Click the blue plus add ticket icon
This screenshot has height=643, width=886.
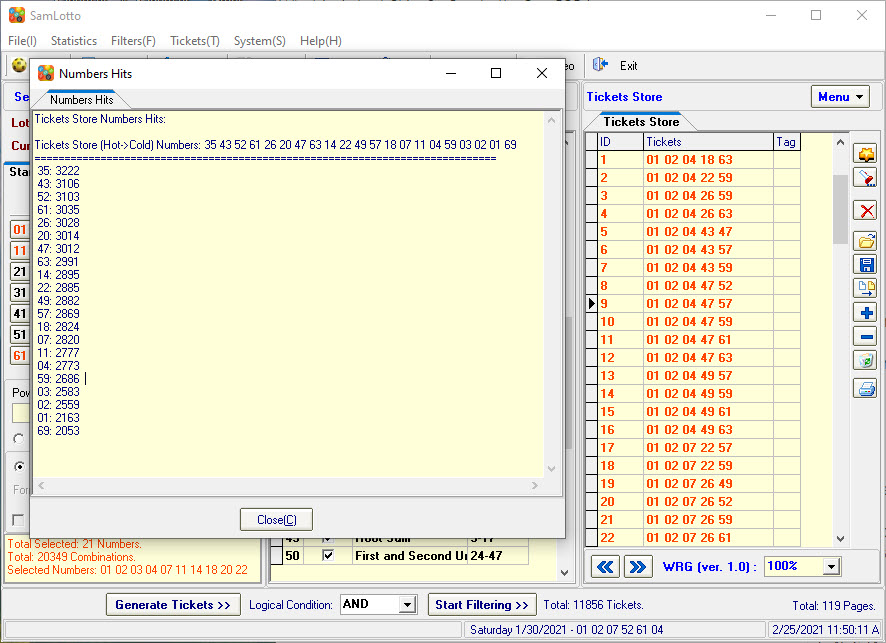pyautogui.click(x=865, y=312)
